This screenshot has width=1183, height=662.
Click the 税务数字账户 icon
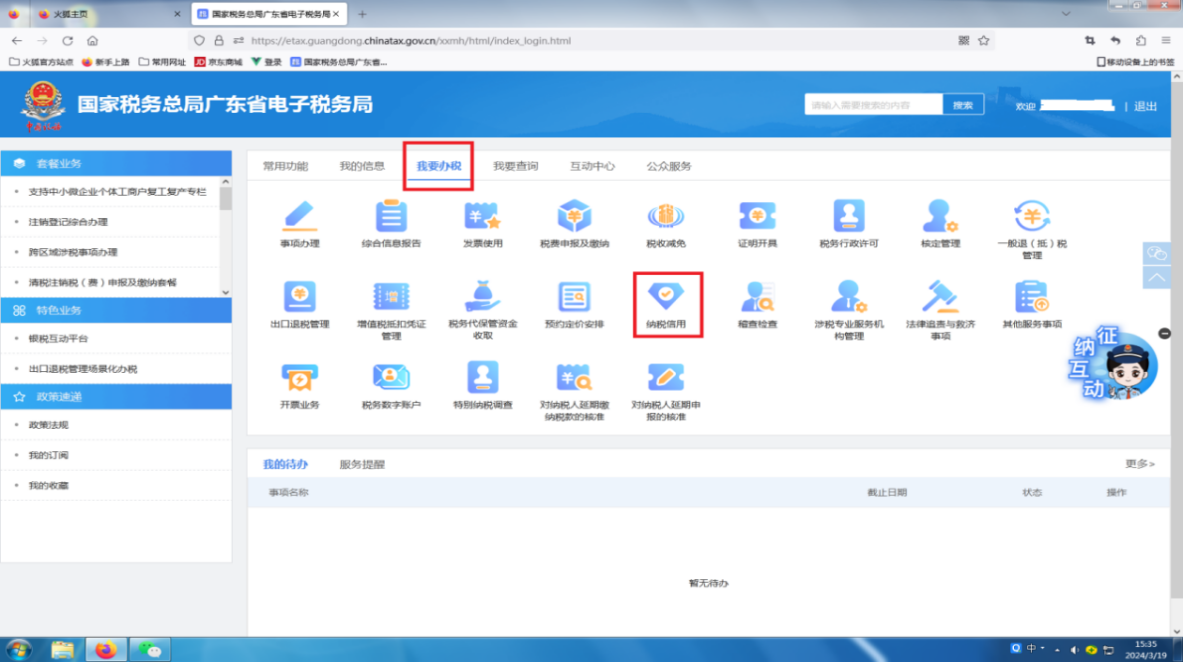click(391, 378)
